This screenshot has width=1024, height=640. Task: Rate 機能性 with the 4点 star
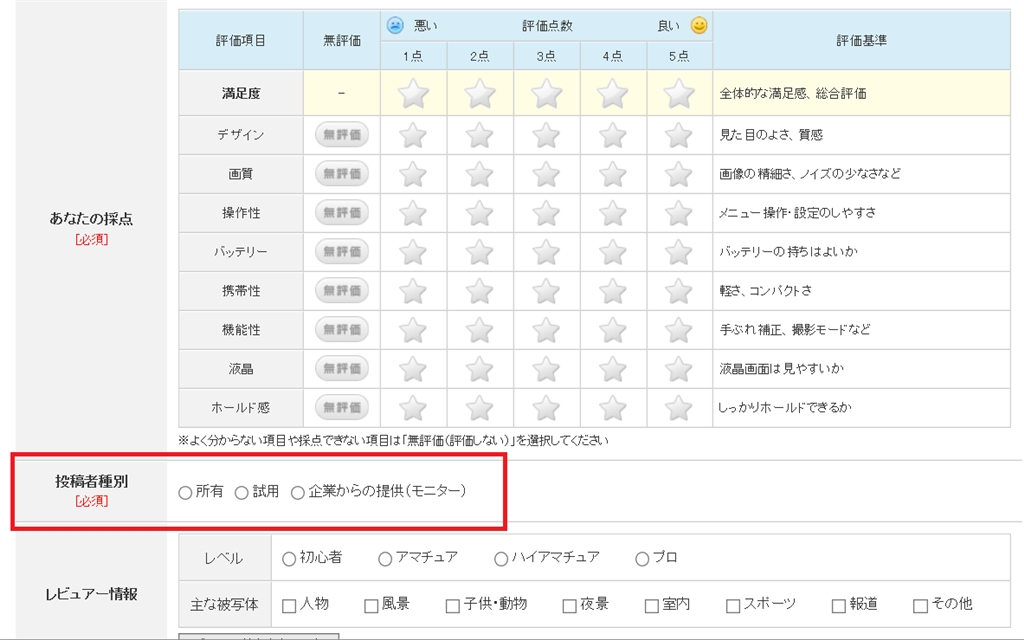613,330
